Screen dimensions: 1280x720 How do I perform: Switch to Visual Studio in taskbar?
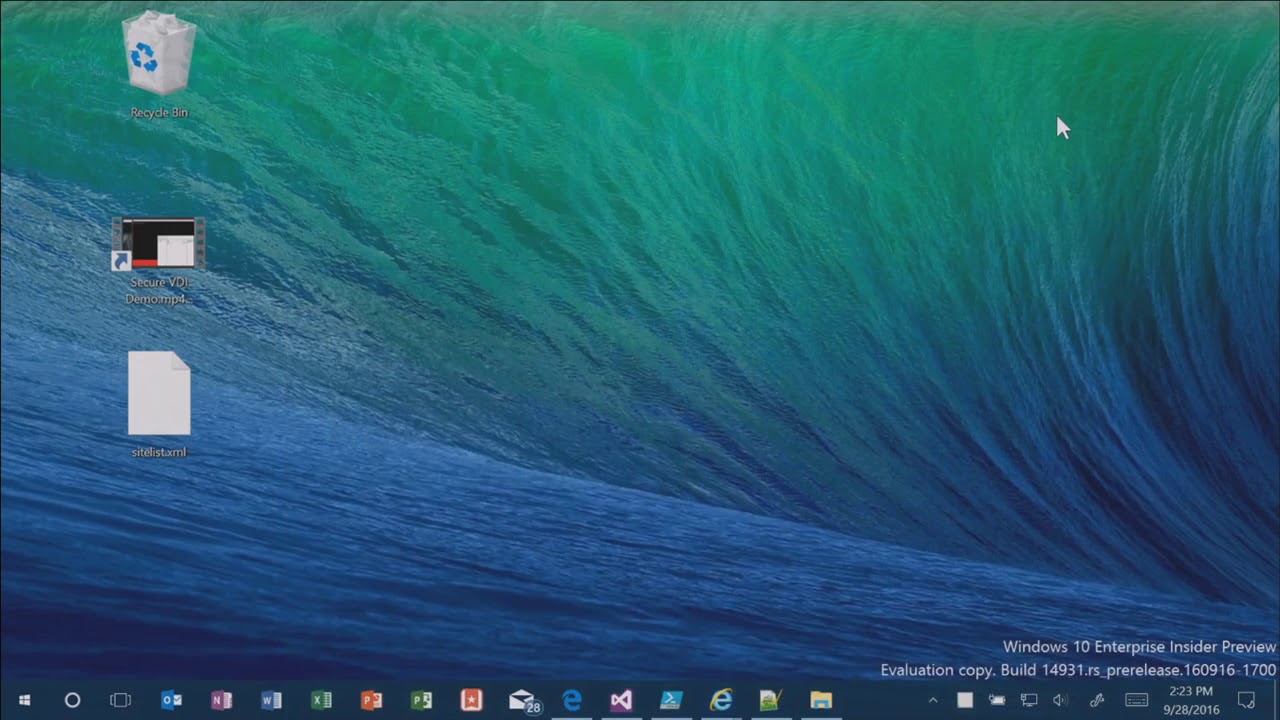click(x=621, y=700)
